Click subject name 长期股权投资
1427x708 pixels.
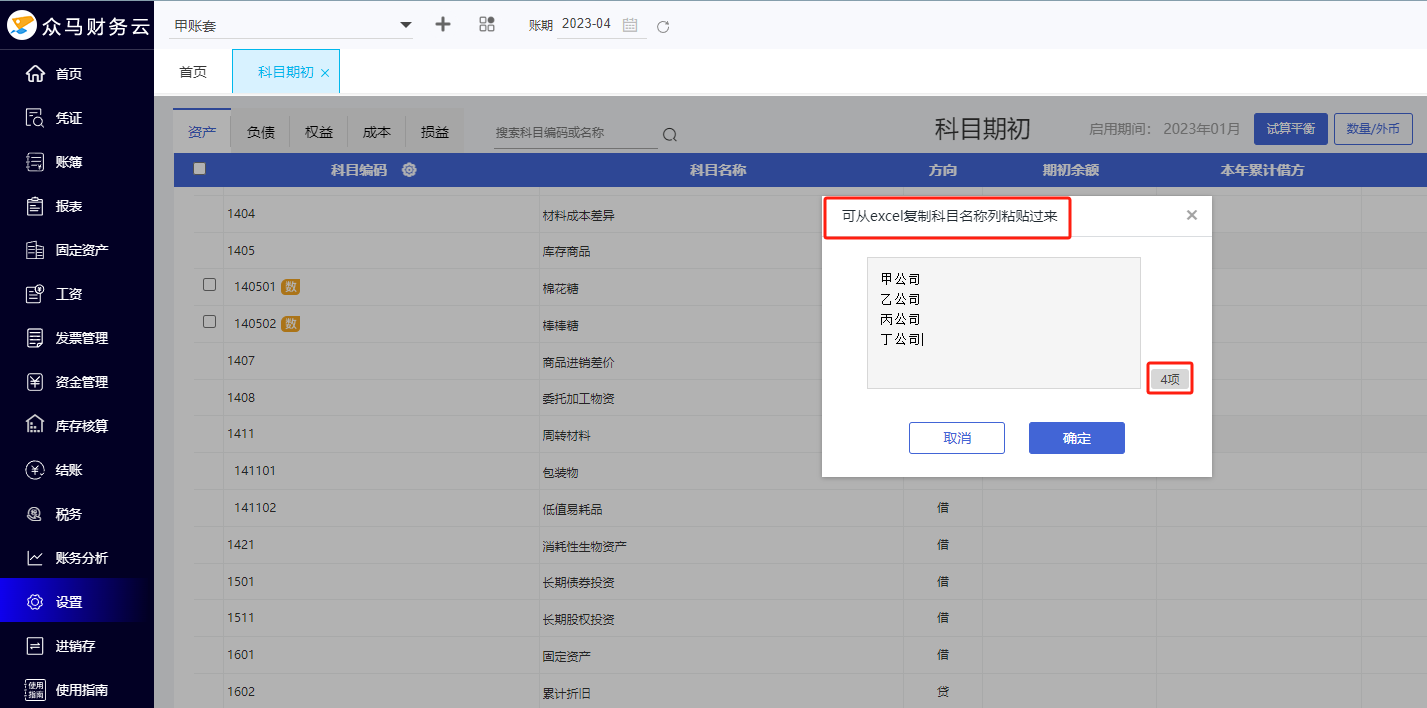(578, 620)
